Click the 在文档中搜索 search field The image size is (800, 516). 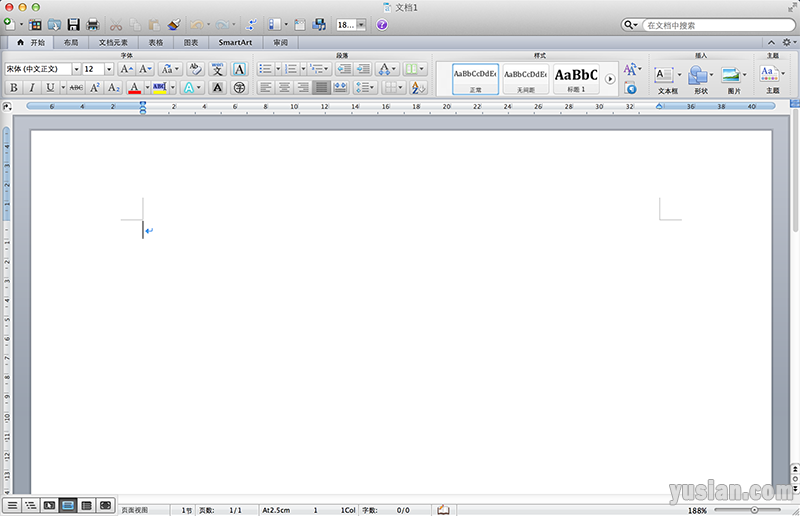pyautogui.click(x=712, y=25)
